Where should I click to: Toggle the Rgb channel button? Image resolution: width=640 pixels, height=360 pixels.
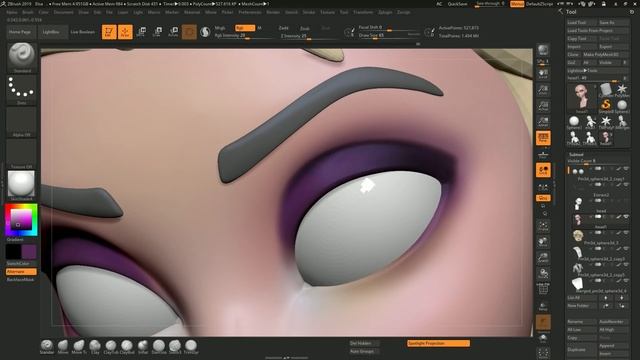tap(244, 28)
